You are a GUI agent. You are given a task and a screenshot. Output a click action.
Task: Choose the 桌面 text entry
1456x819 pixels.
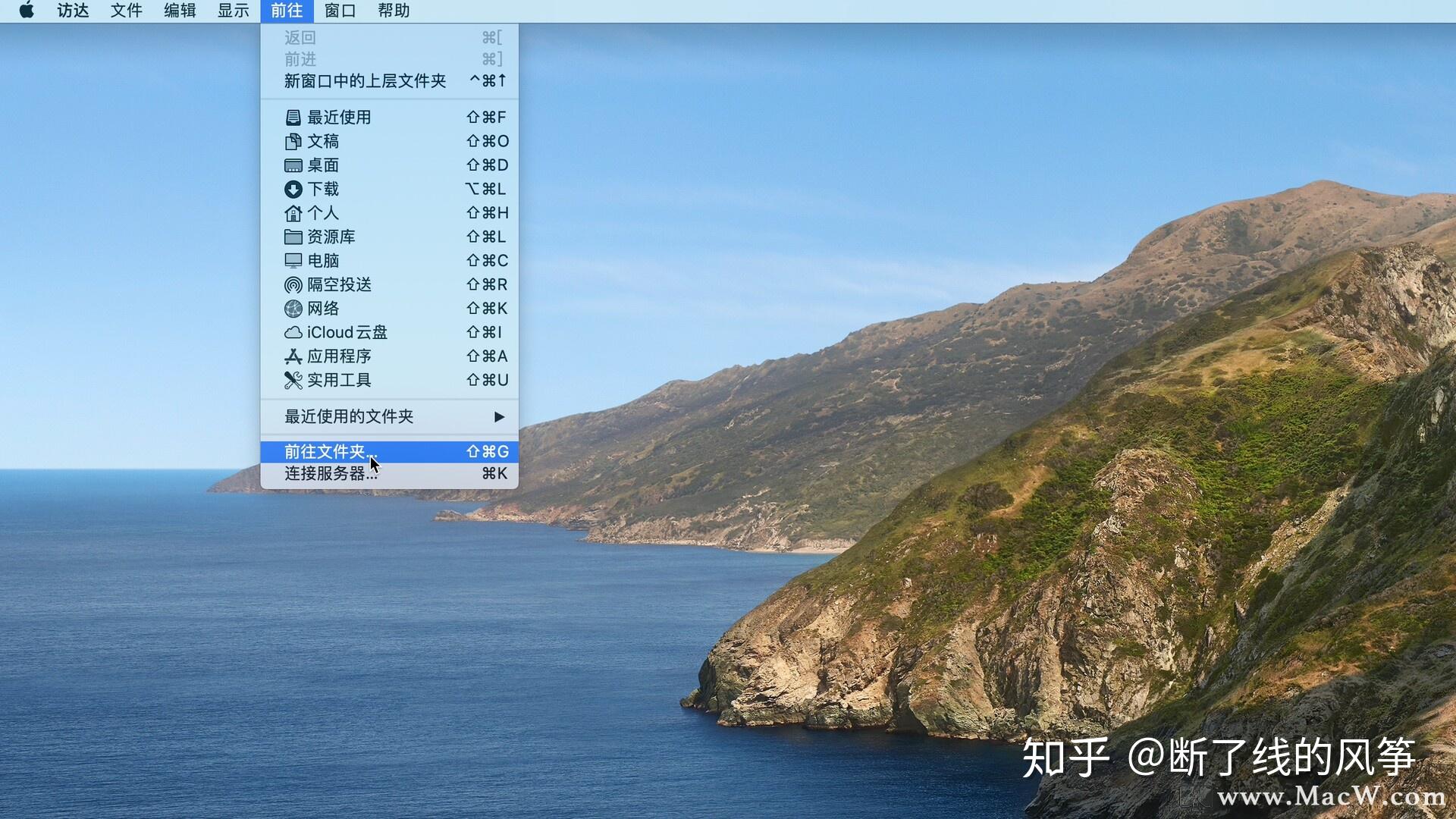coord(323,165)
